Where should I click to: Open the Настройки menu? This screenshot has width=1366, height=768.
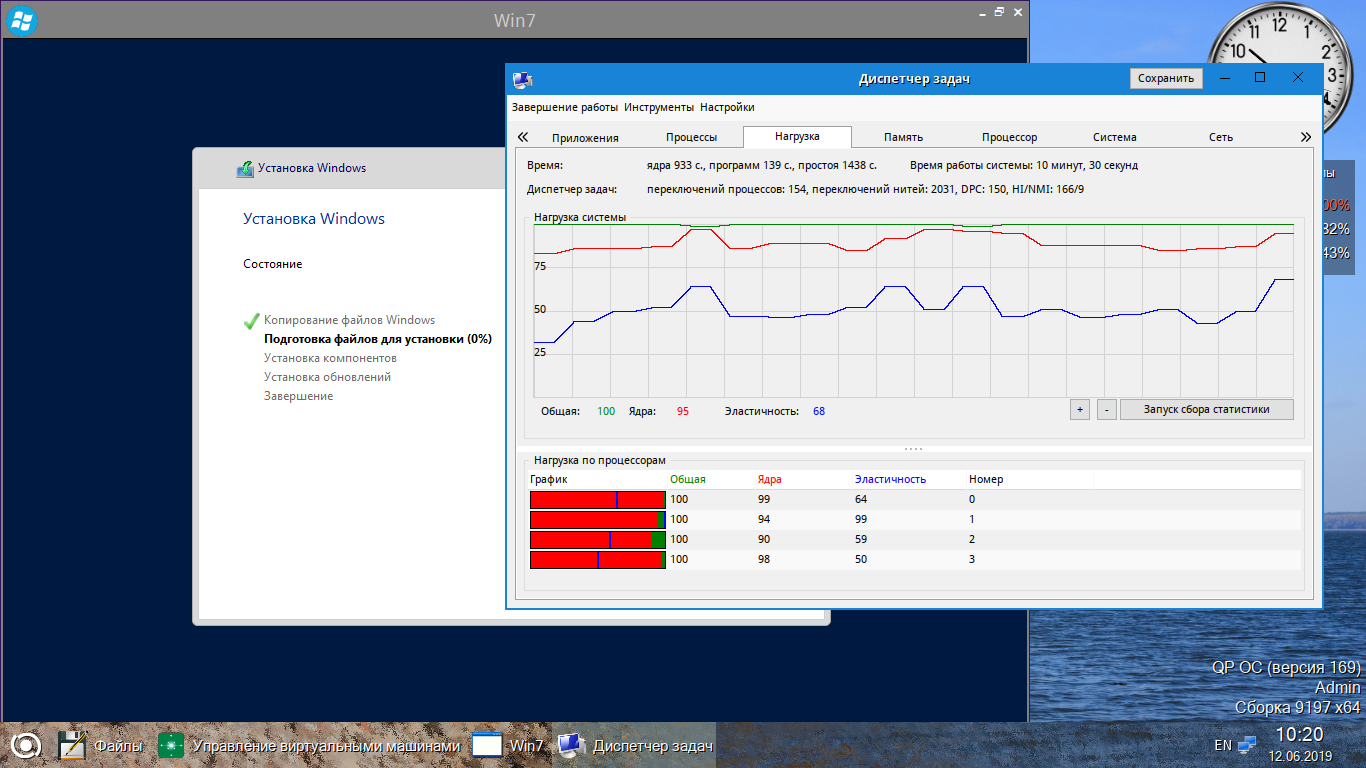point(727,107)
